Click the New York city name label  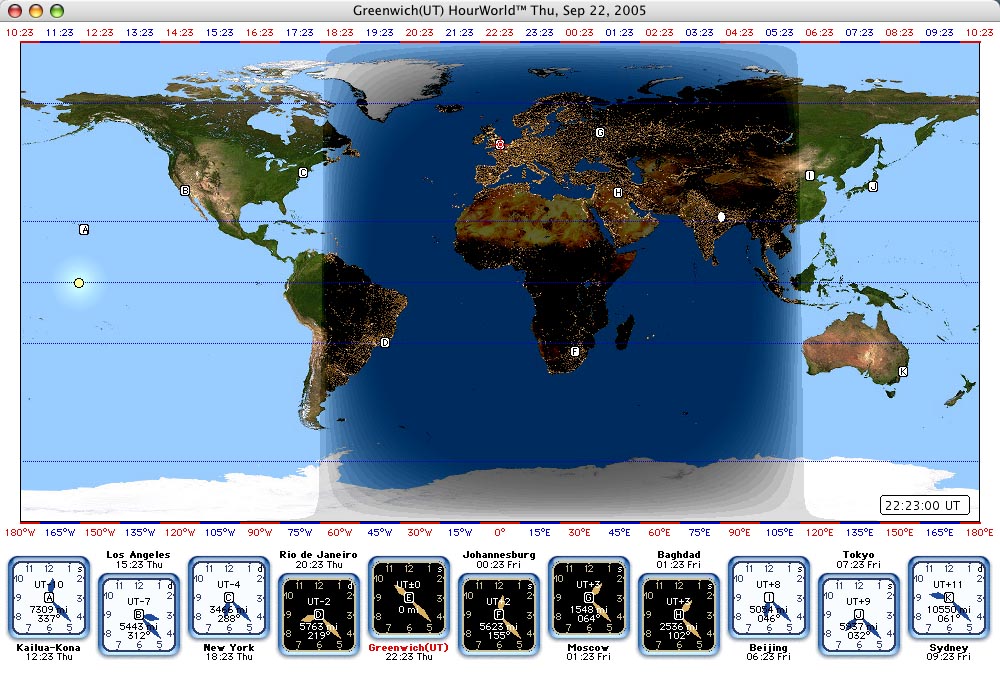pos(228,647)
